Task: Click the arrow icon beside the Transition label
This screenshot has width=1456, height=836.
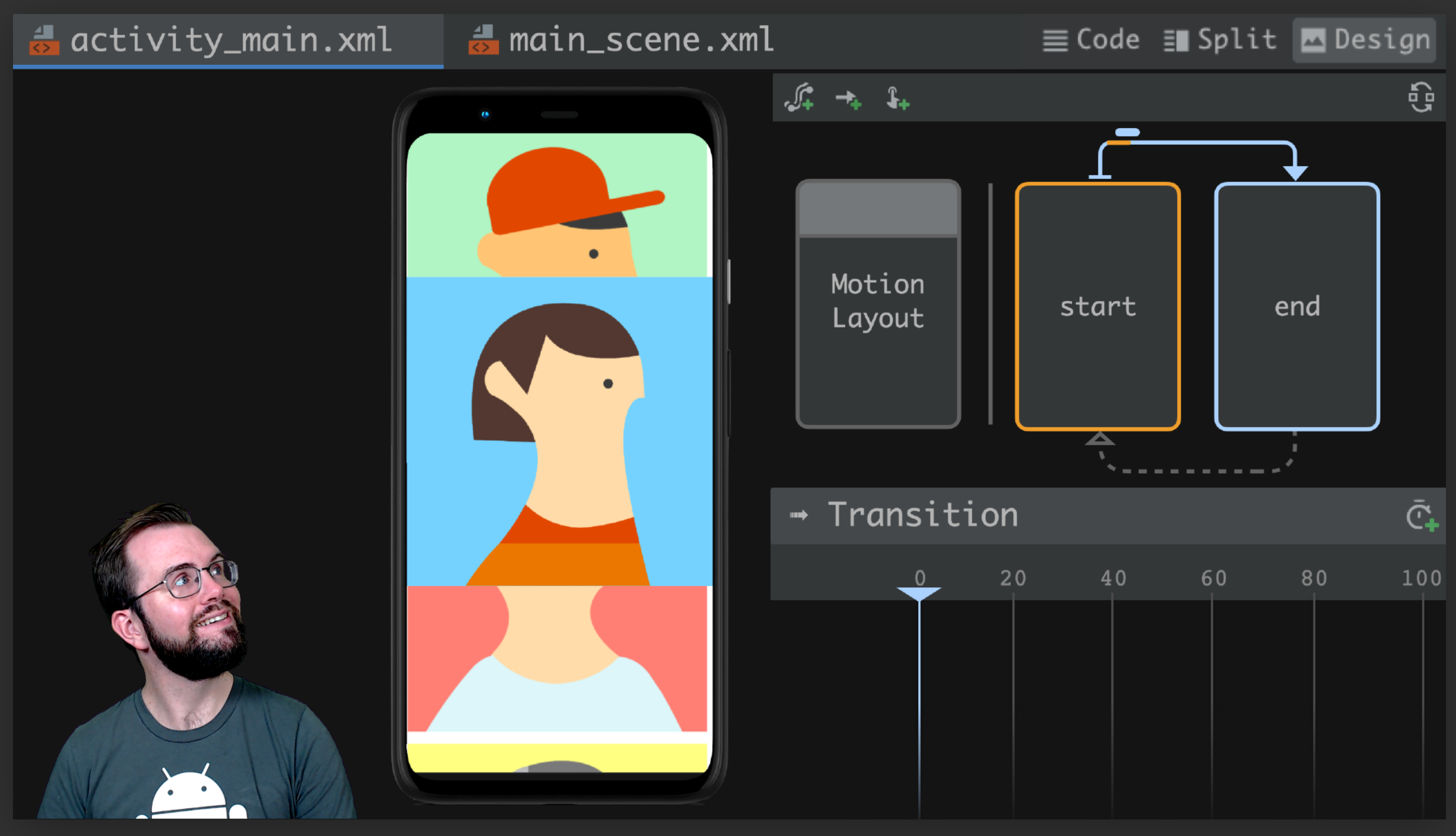Action: pos(798,515)
